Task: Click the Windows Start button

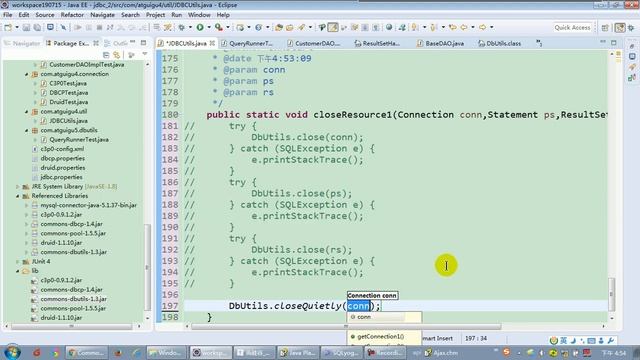Action: pos(12,352)
